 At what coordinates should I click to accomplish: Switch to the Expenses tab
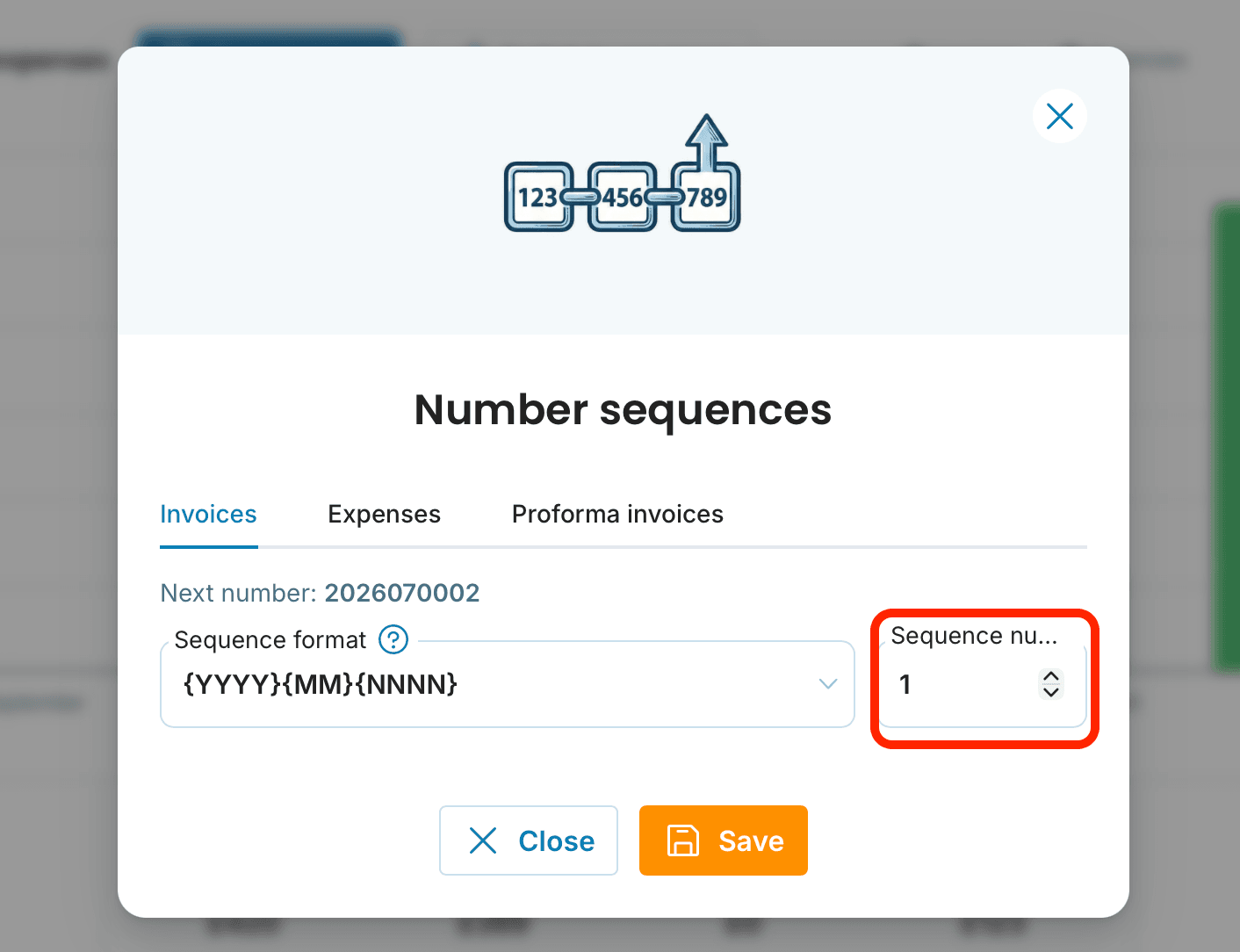pos(385,515)
